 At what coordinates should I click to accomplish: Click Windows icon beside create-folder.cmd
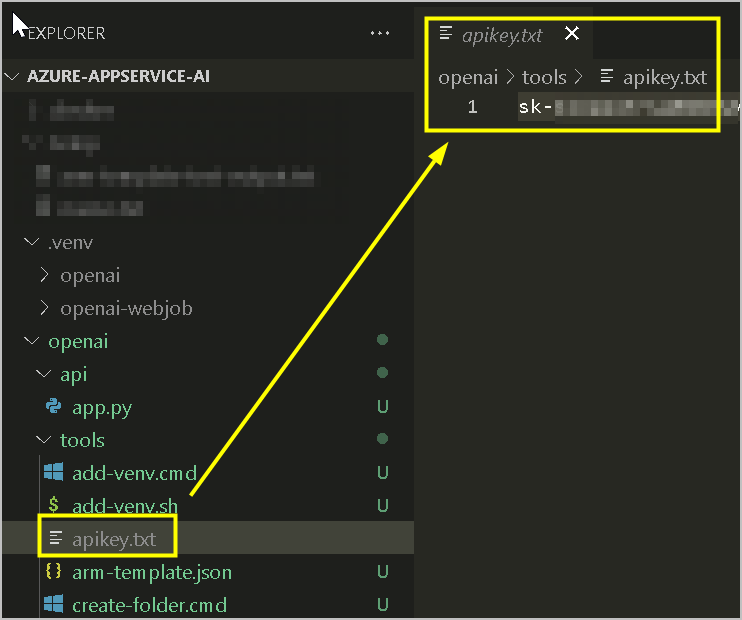53,604
